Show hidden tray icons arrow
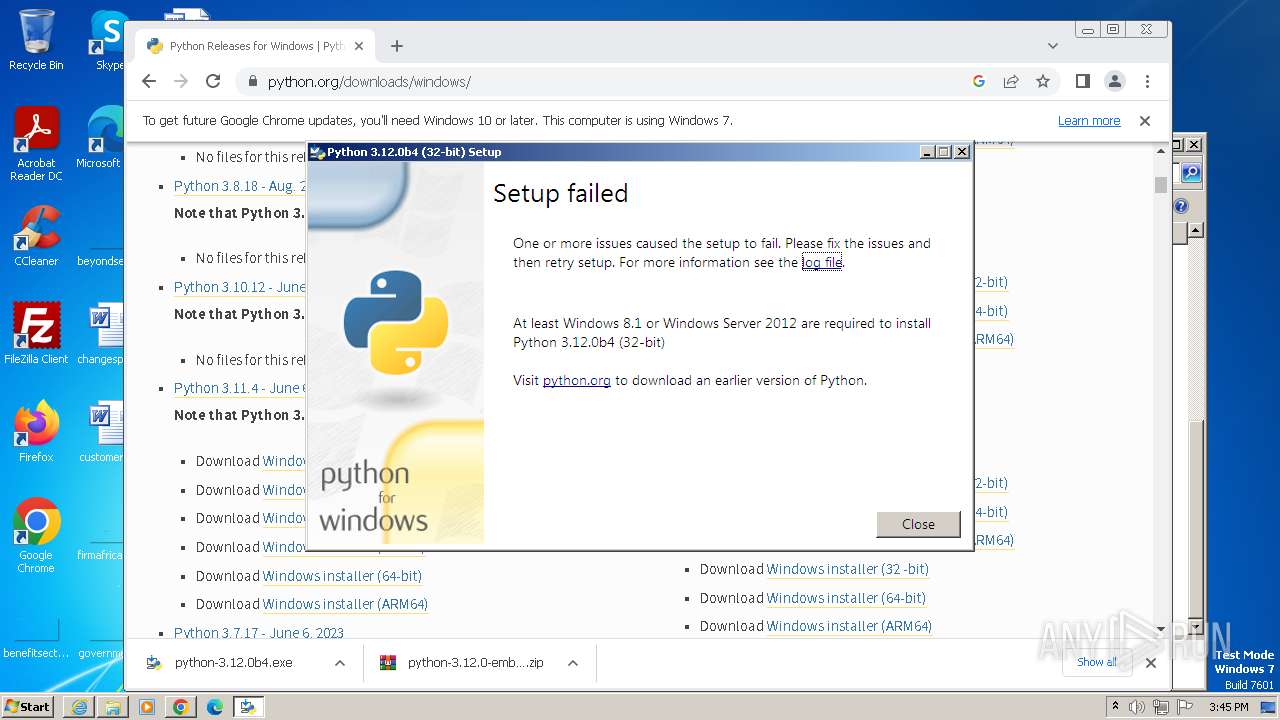 [1115, 707]
